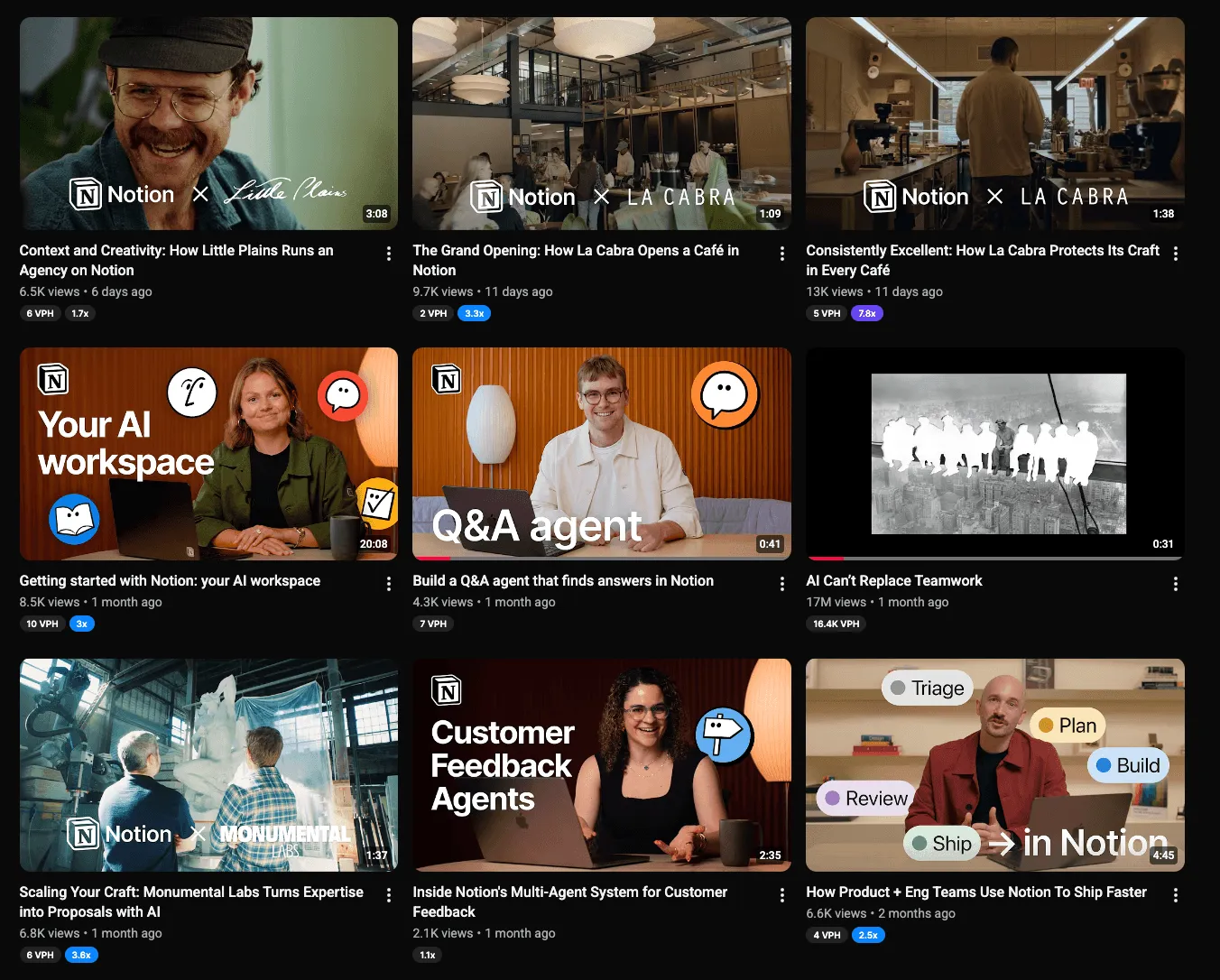Open options menu for Customer Feedback video

point(782,895)
